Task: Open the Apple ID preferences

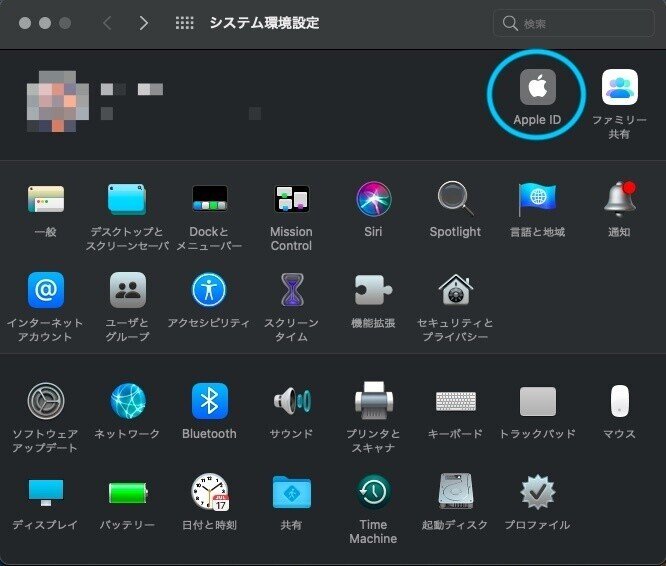Action: click(537, 87)
